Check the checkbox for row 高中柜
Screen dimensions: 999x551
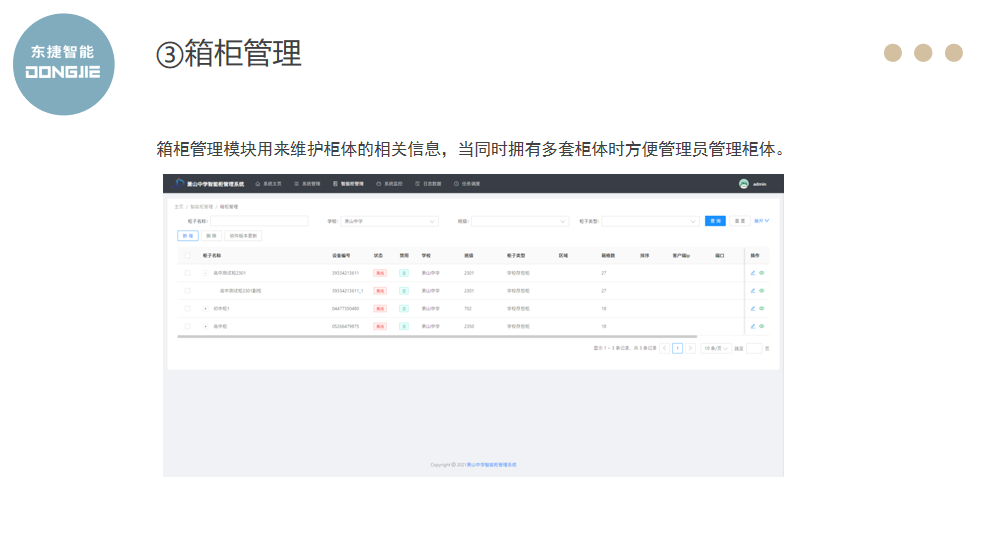[187, 326]
